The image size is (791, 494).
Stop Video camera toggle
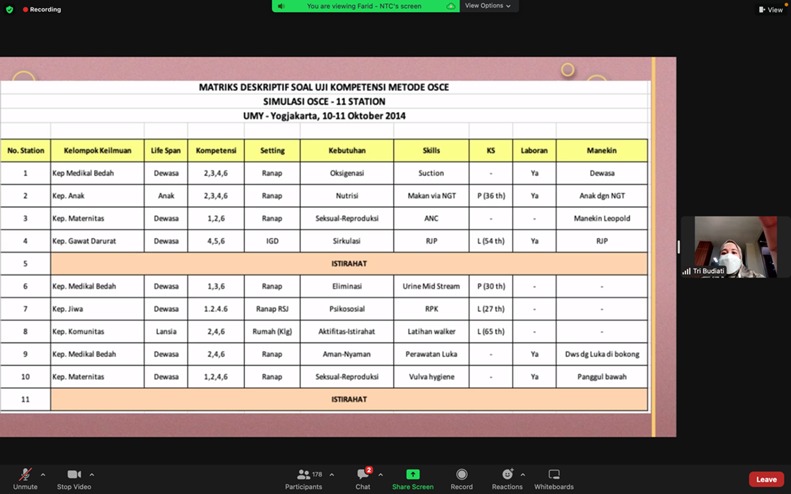[74, 477]
